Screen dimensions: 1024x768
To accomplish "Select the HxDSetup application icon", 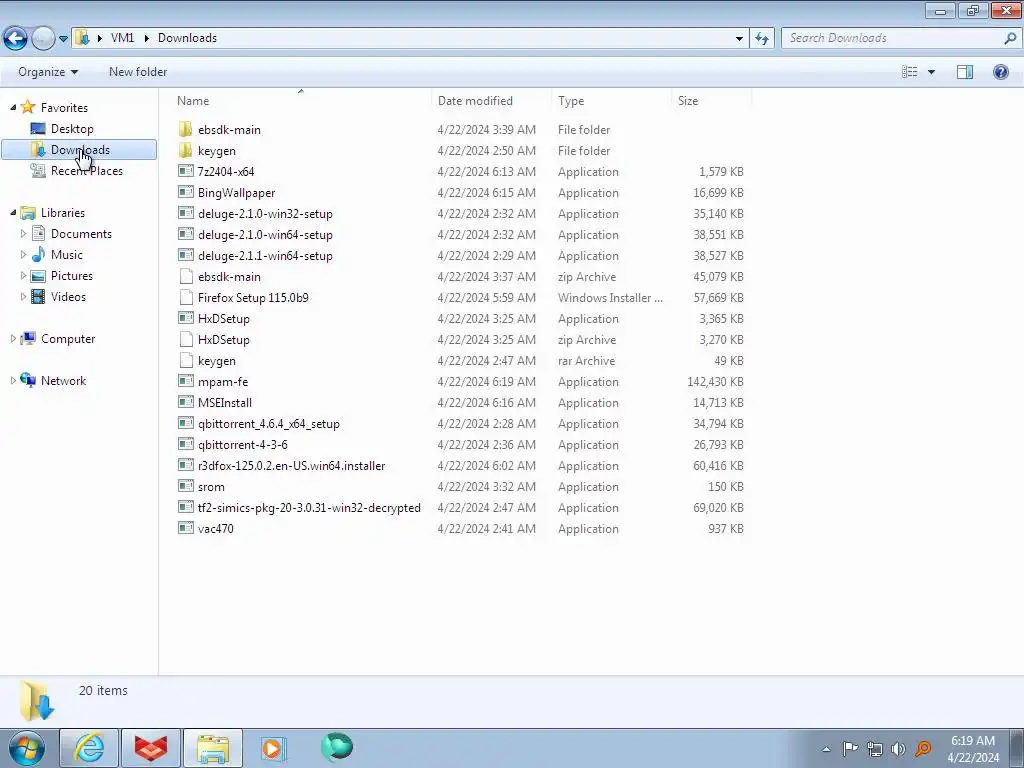I will coord(185,318).
